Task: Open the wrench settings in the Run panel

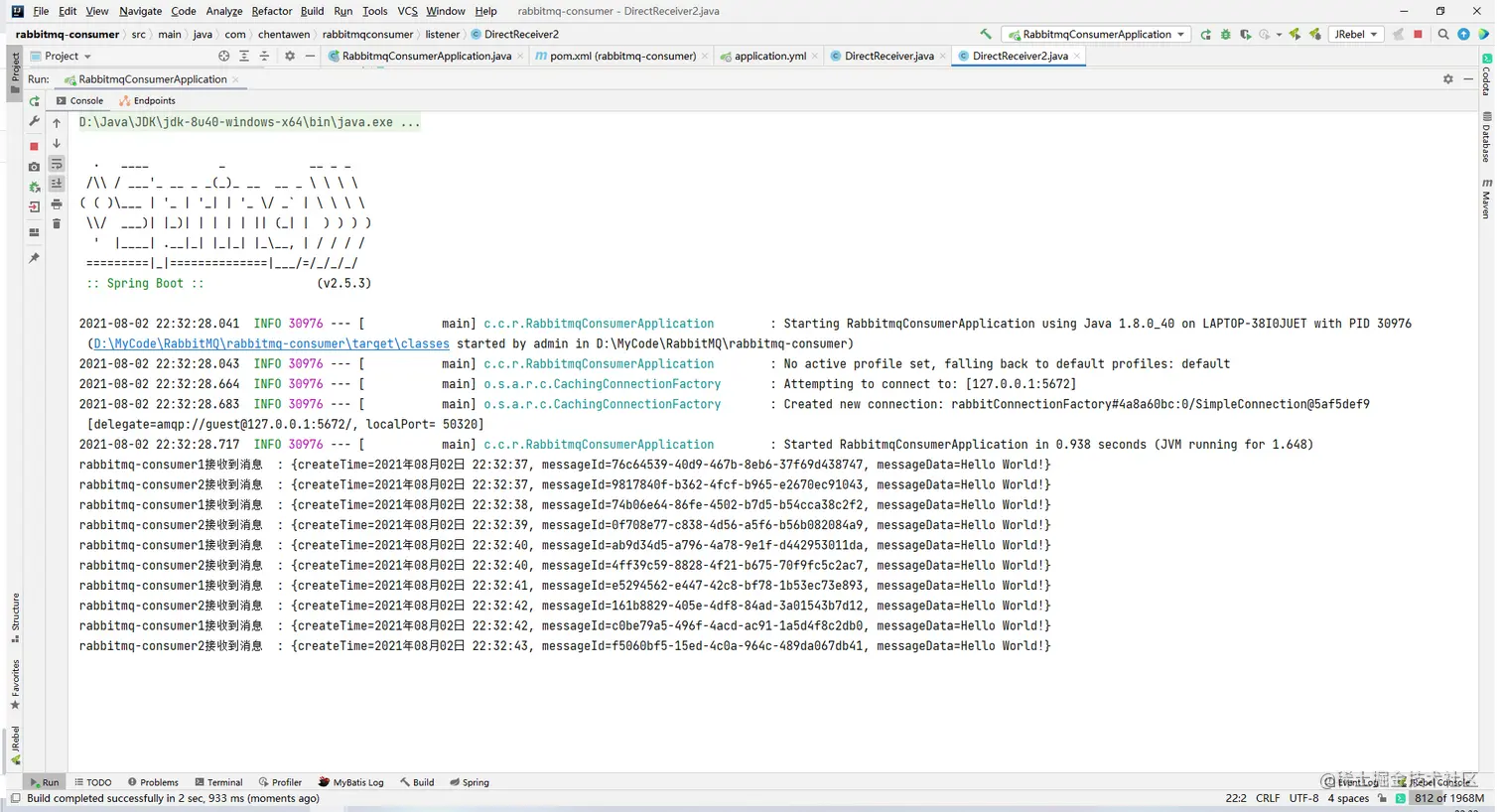Action: [x=34, y=121]
